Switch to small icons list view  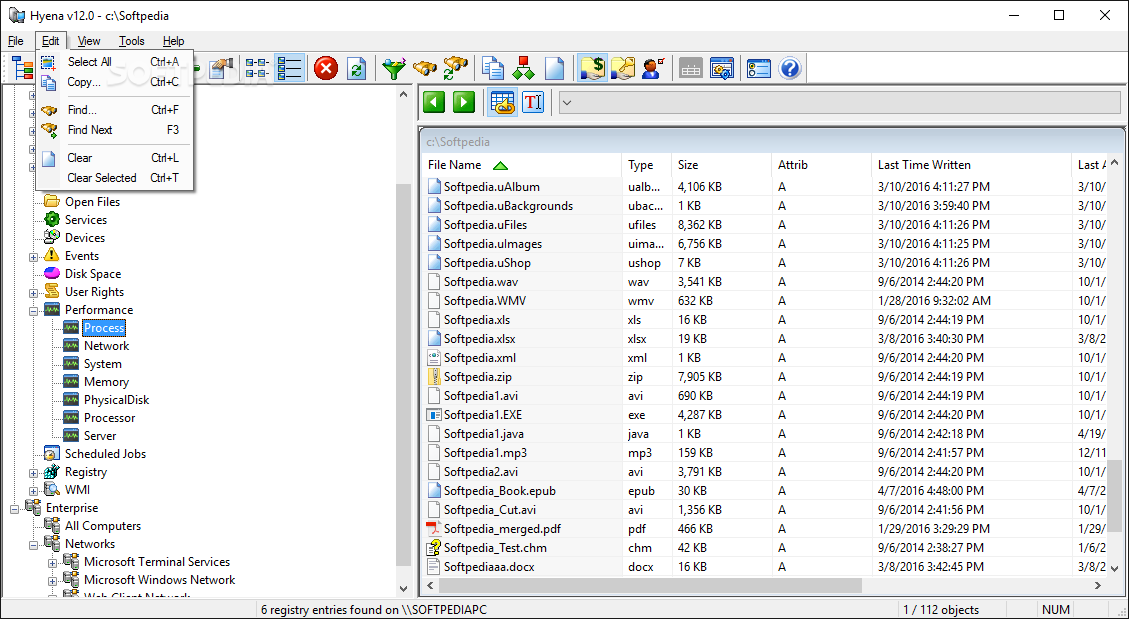(x=258, y=68)
